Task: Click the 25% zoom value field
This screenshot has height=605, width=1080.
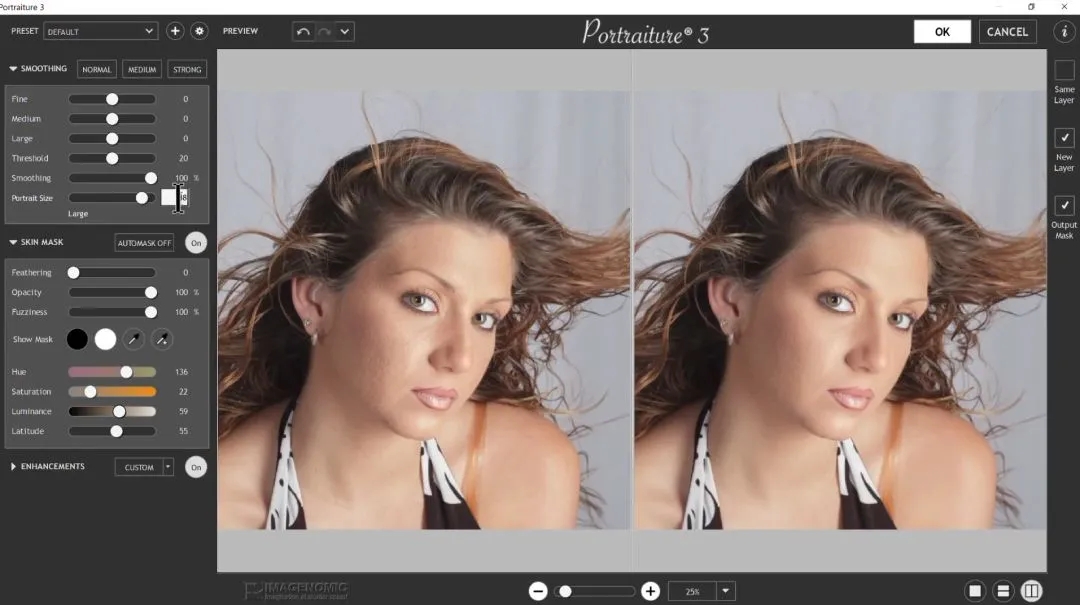Action: 693,591
